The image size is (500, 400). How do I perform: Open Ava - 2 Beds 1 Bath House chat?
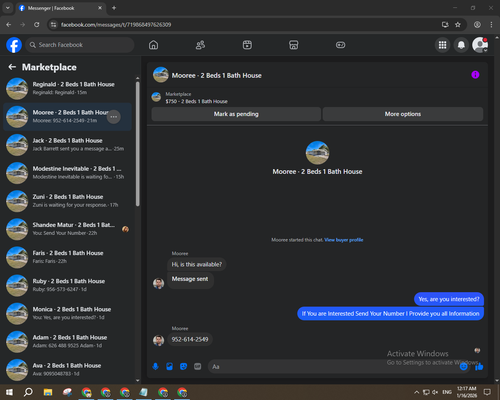(x=68, y=370)
